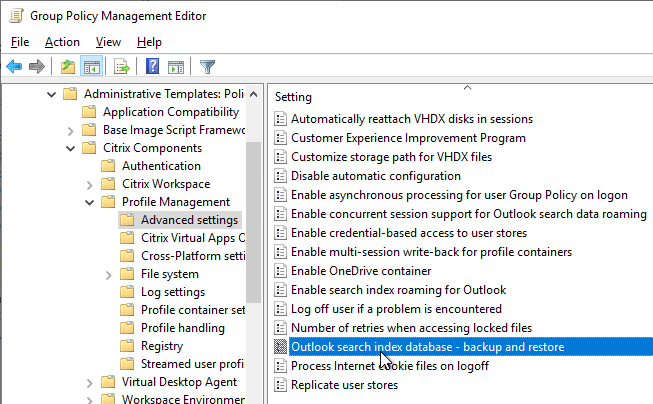Viewport: 653px width, 404px height.
Task: Click icon of highlighted Outlook search index row
Action: point(280,347)
